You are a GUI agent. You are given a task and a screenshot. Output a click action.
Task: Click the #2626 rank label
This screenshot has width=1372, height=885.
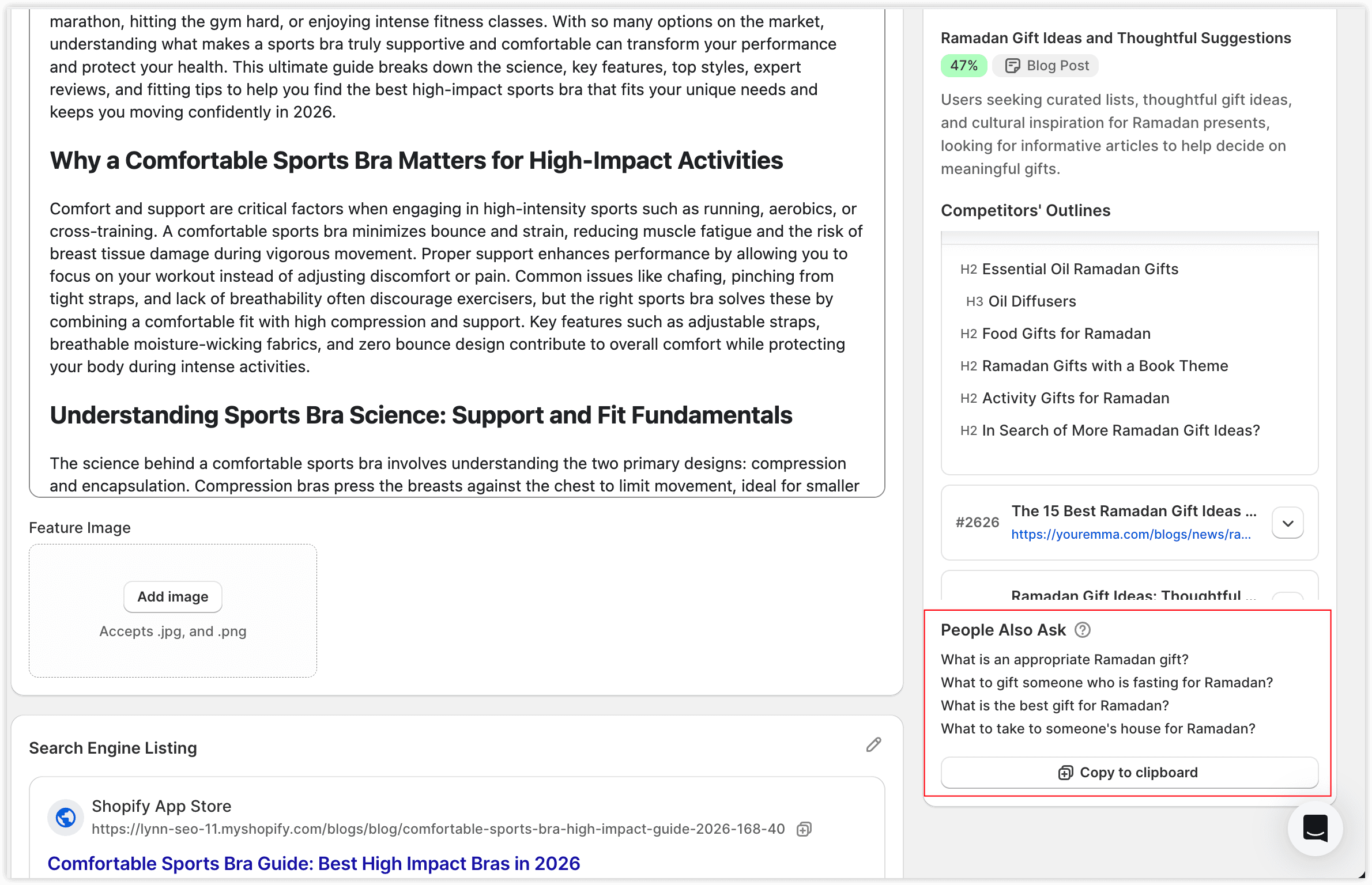[x=977, y=523]
